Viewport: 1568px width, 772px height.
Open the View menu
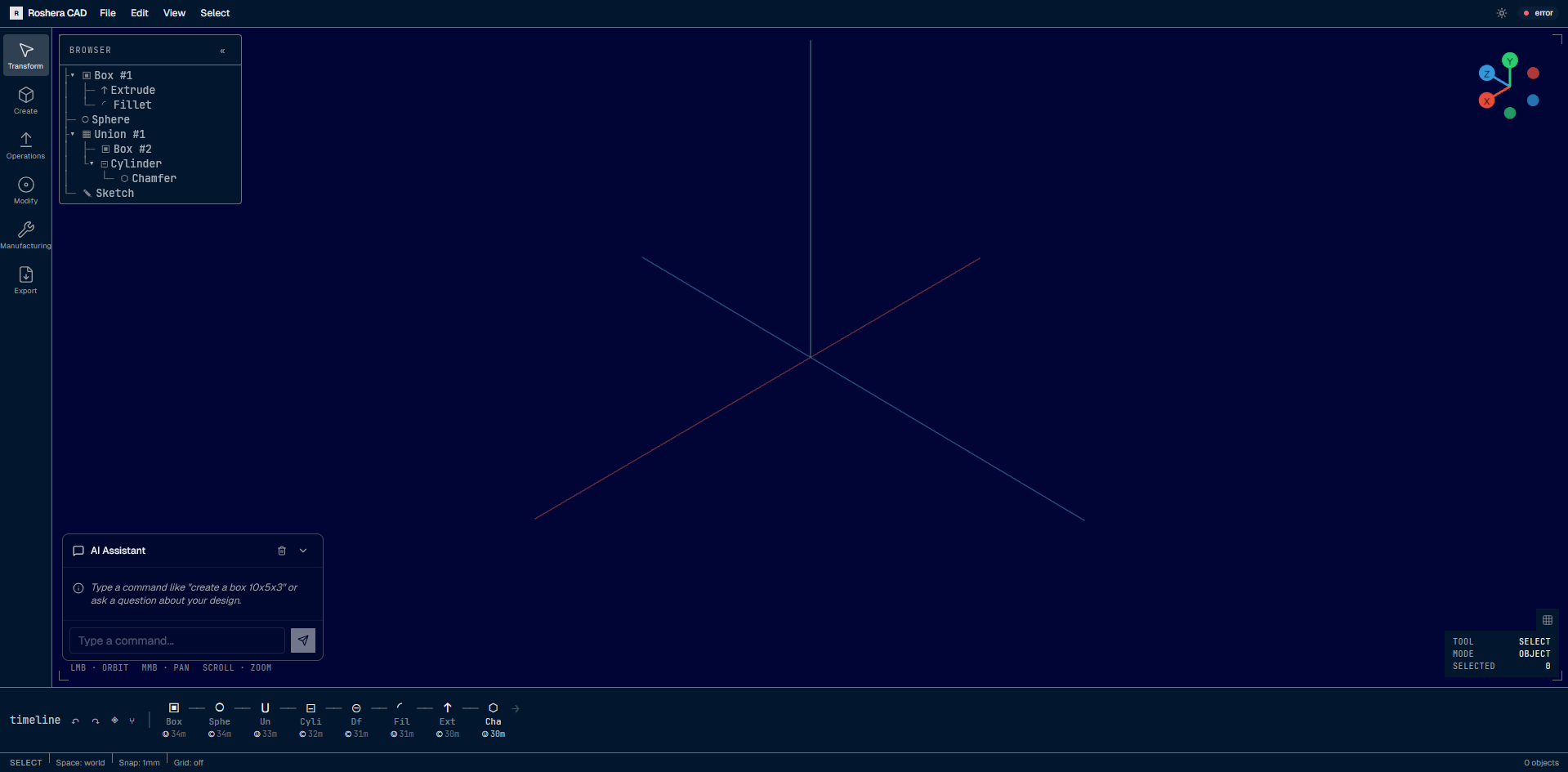[x=174, y=13]
